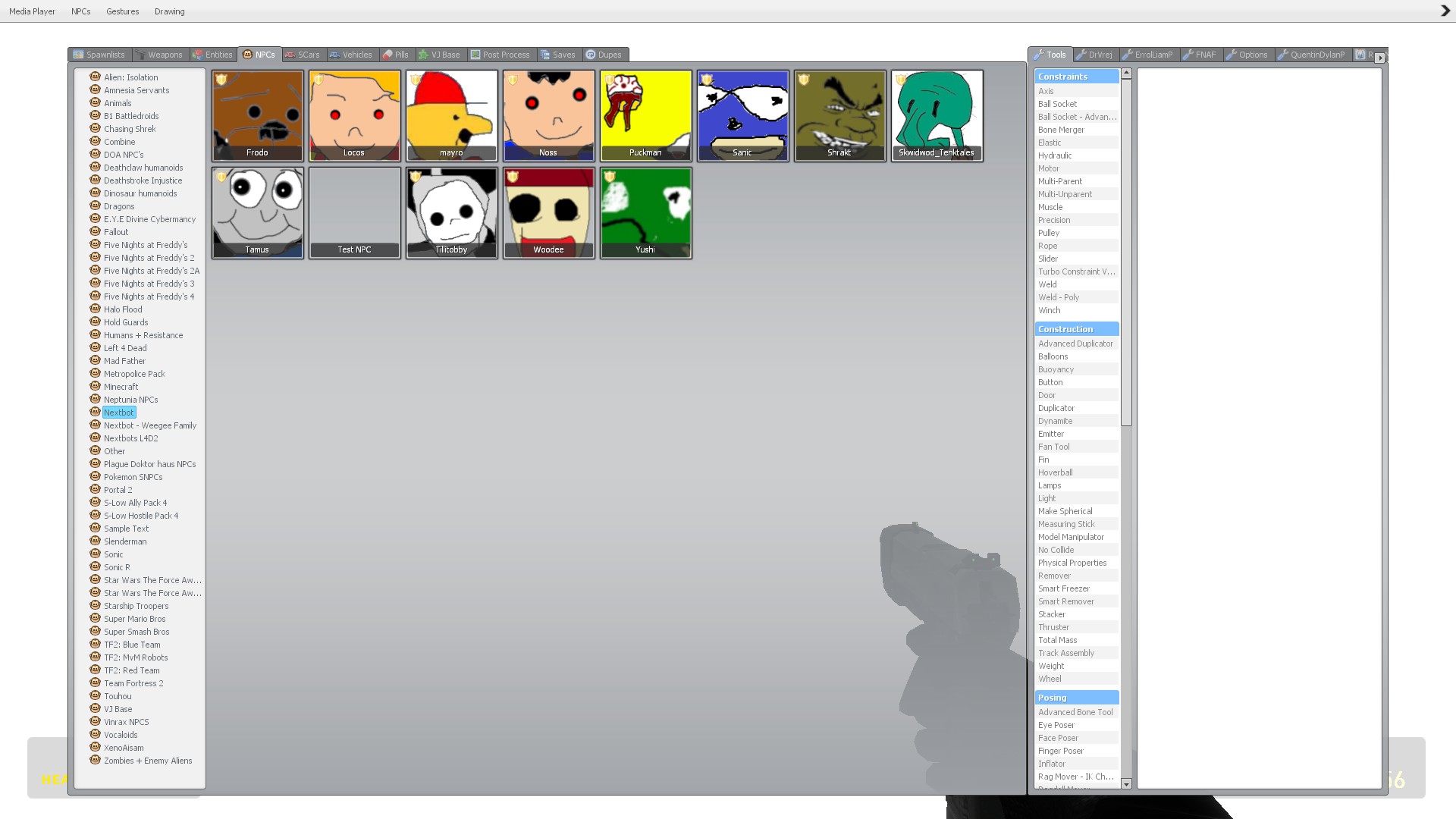1456x819 pixels.
Task: Select the Advanced Duplicator tool
Action: [x=1077, y=344]
